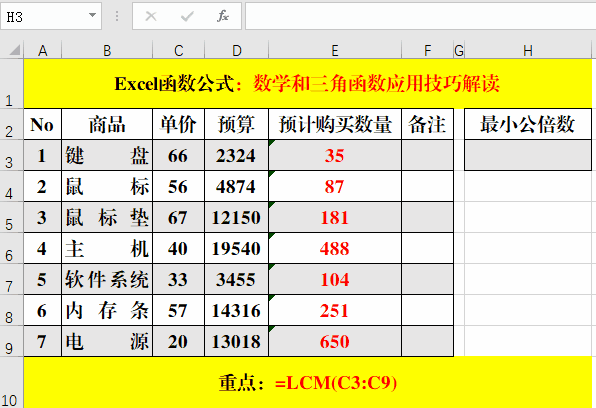Image resolution: width=596 pixels, height=408 pixels.
Task: Click budget cell '14316'
Action: pyautogui.click(x=237, y=310)
